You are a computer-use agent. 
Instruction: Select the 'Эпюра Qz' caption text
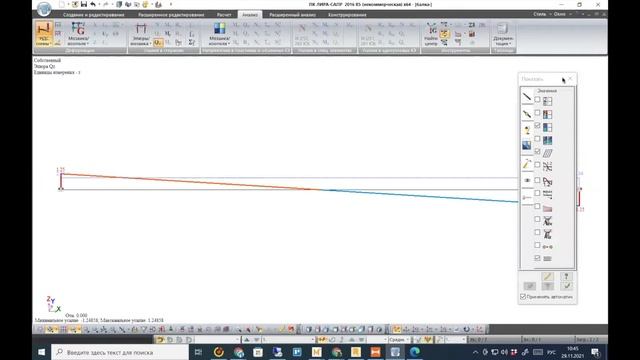(x=44, y=66)
